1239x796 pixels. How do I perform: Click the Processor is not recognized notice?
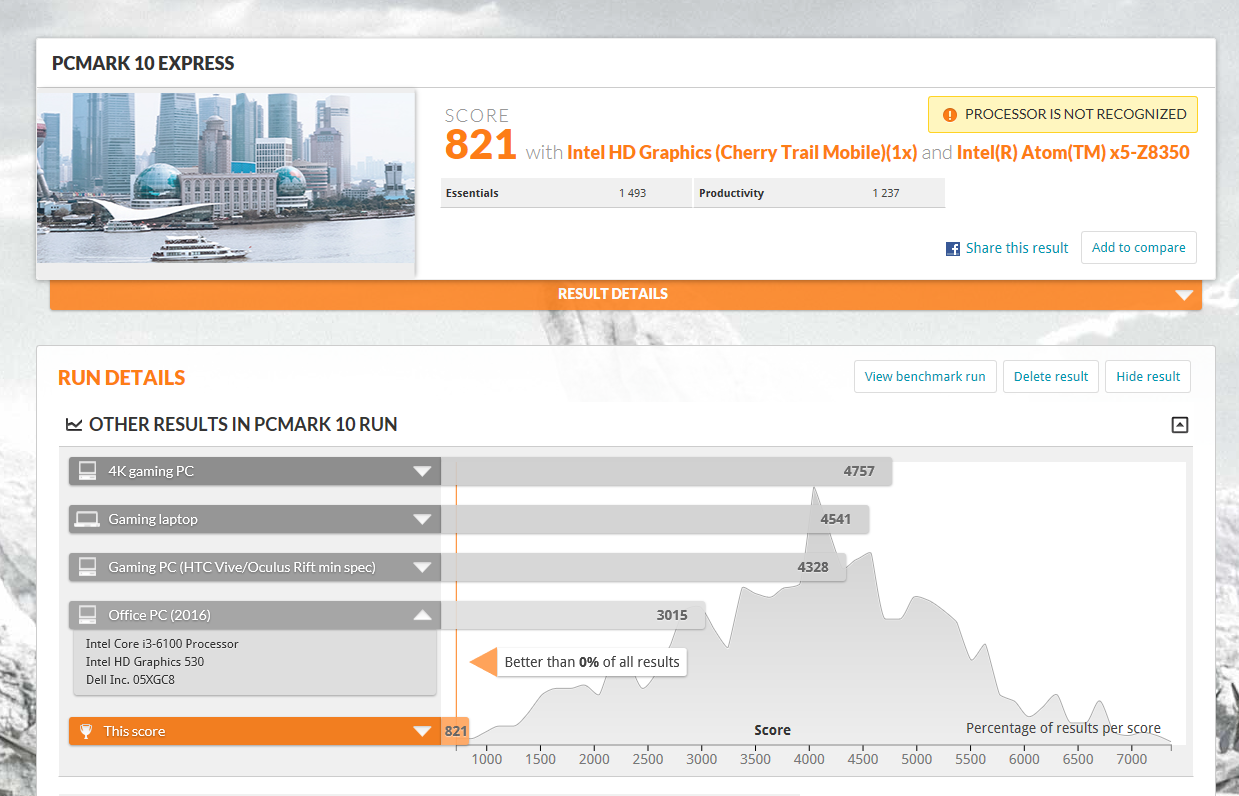(x=1063, y=115)
